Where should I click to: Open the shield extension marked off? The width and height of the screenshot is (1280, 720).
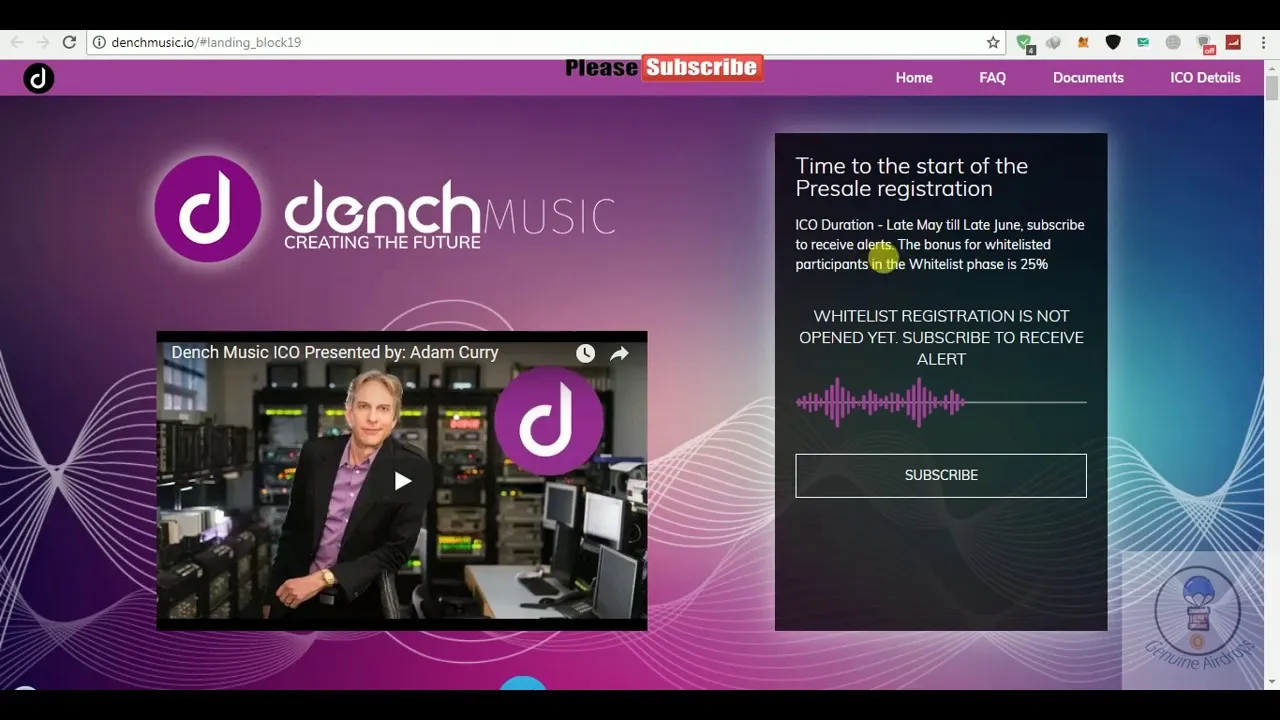pyautogui.click(x=1205, y=43)
